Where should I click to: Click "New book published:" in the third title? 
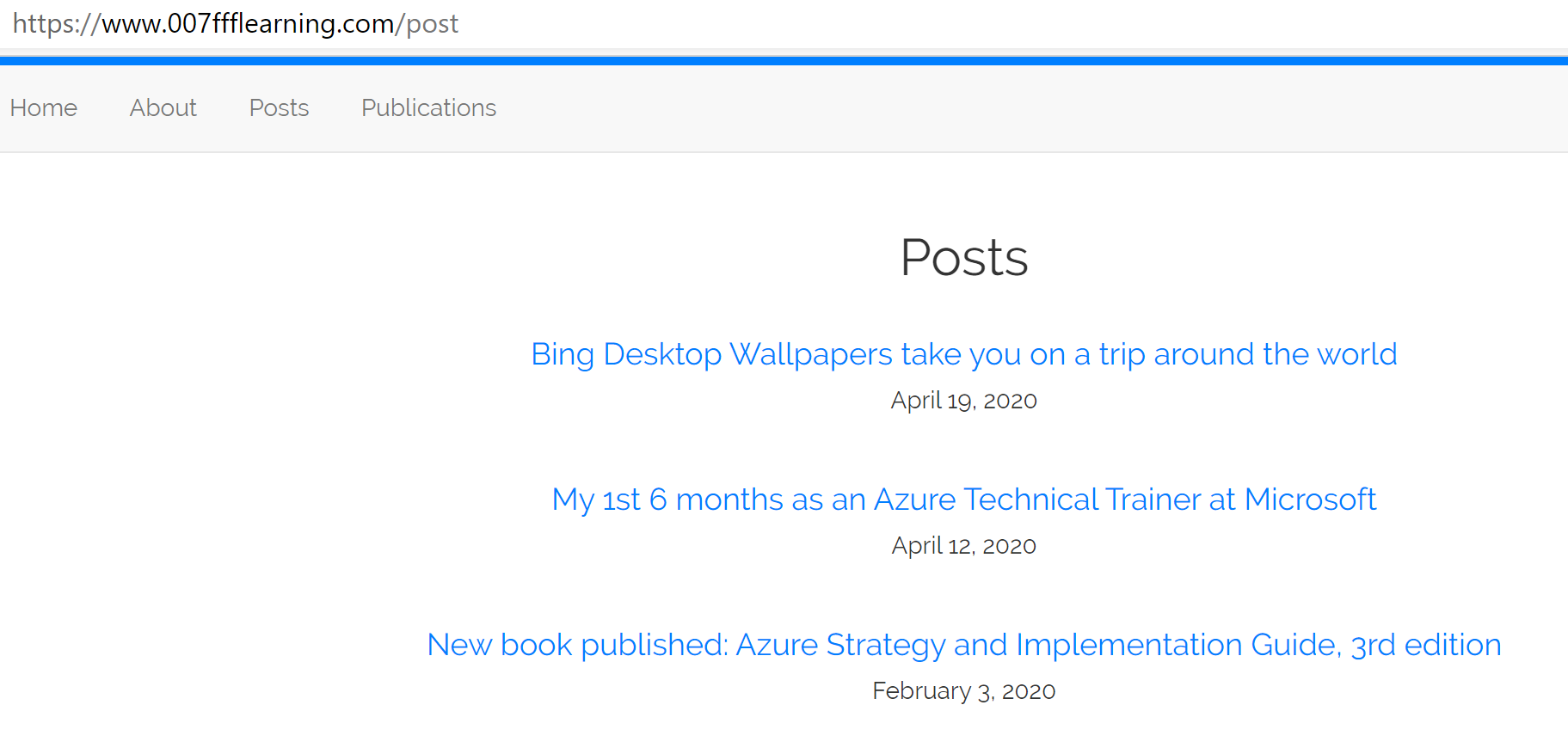(577, 645)
